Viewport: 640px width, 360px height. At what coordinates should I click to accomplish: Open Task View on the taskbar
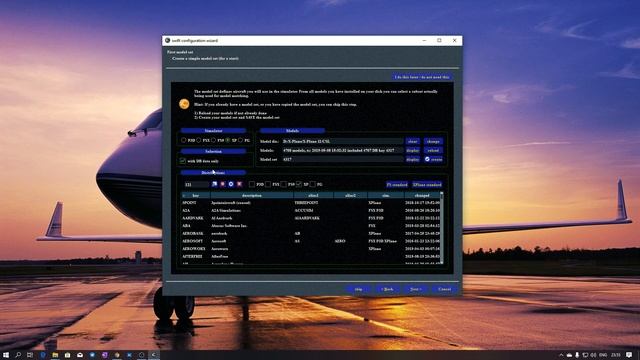[x=30, y=355]
